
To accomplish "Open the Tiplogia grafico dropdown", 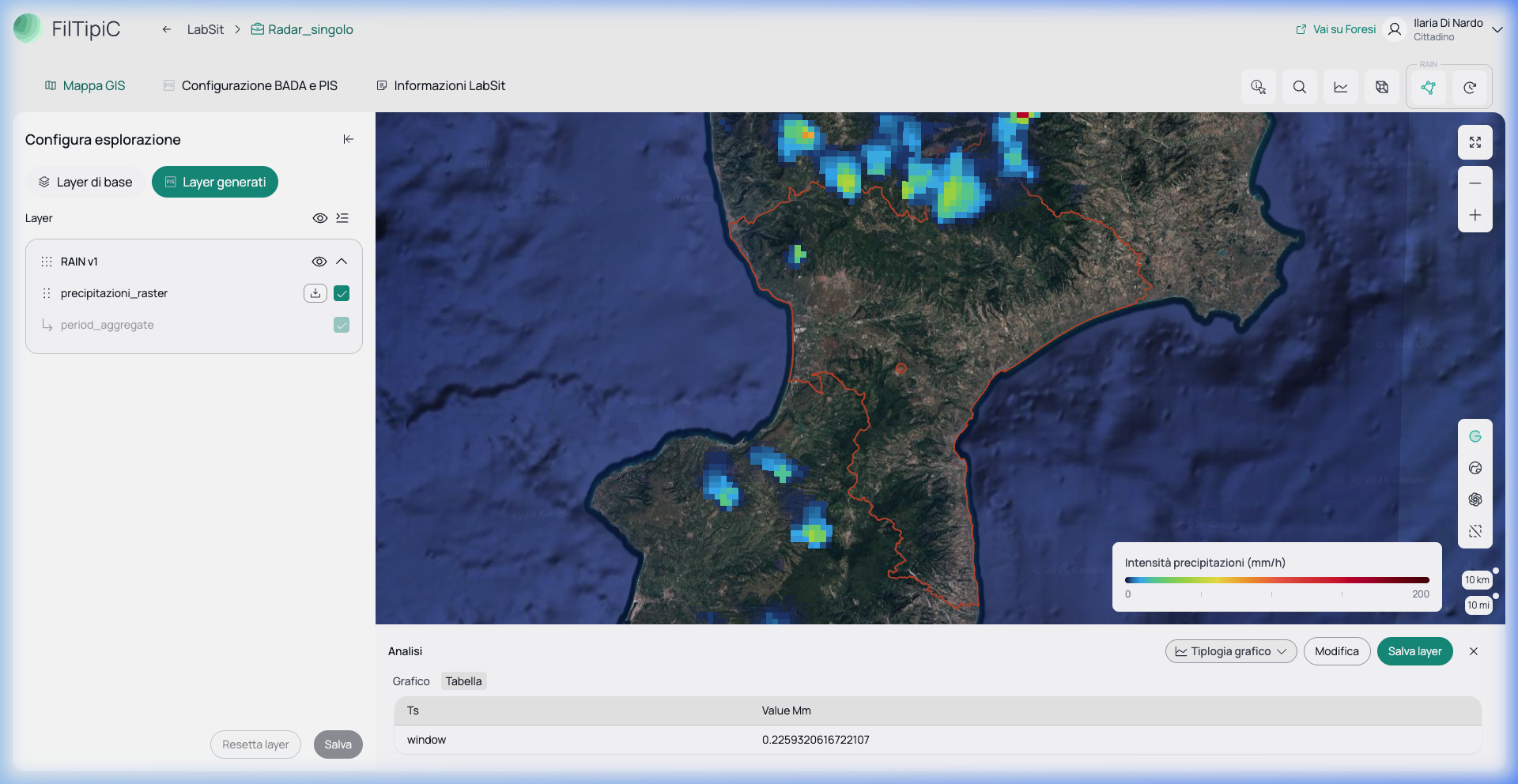I will [1230, 651].
